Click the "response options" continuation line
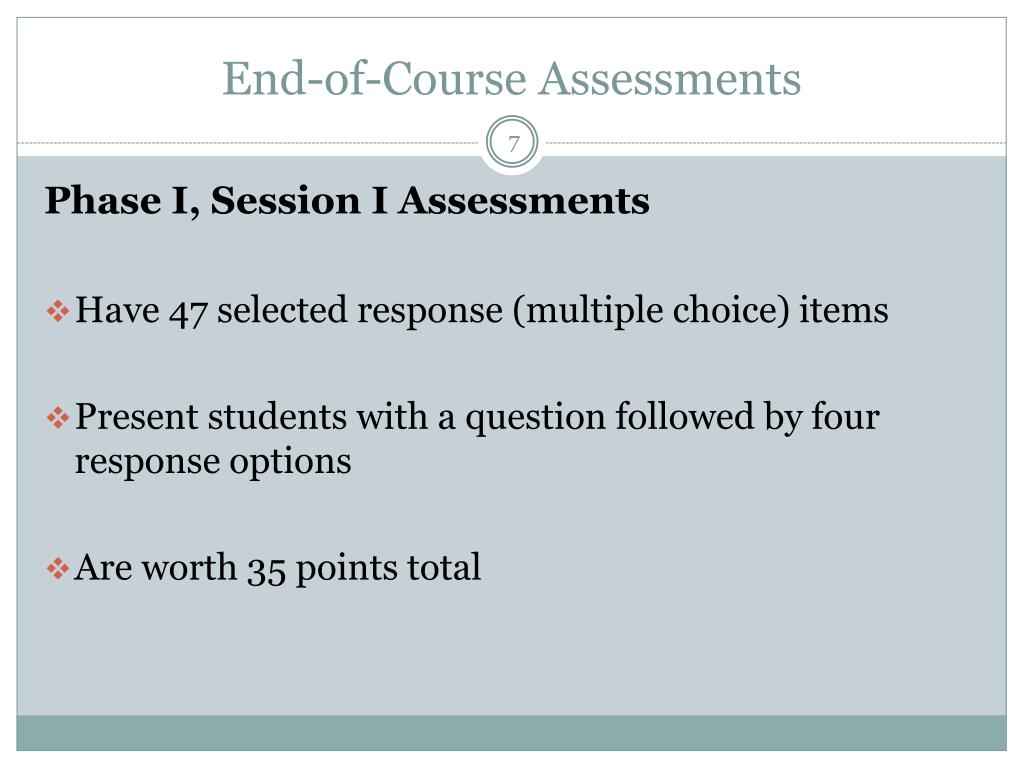1024x768 pixels. tap(213, 462)
